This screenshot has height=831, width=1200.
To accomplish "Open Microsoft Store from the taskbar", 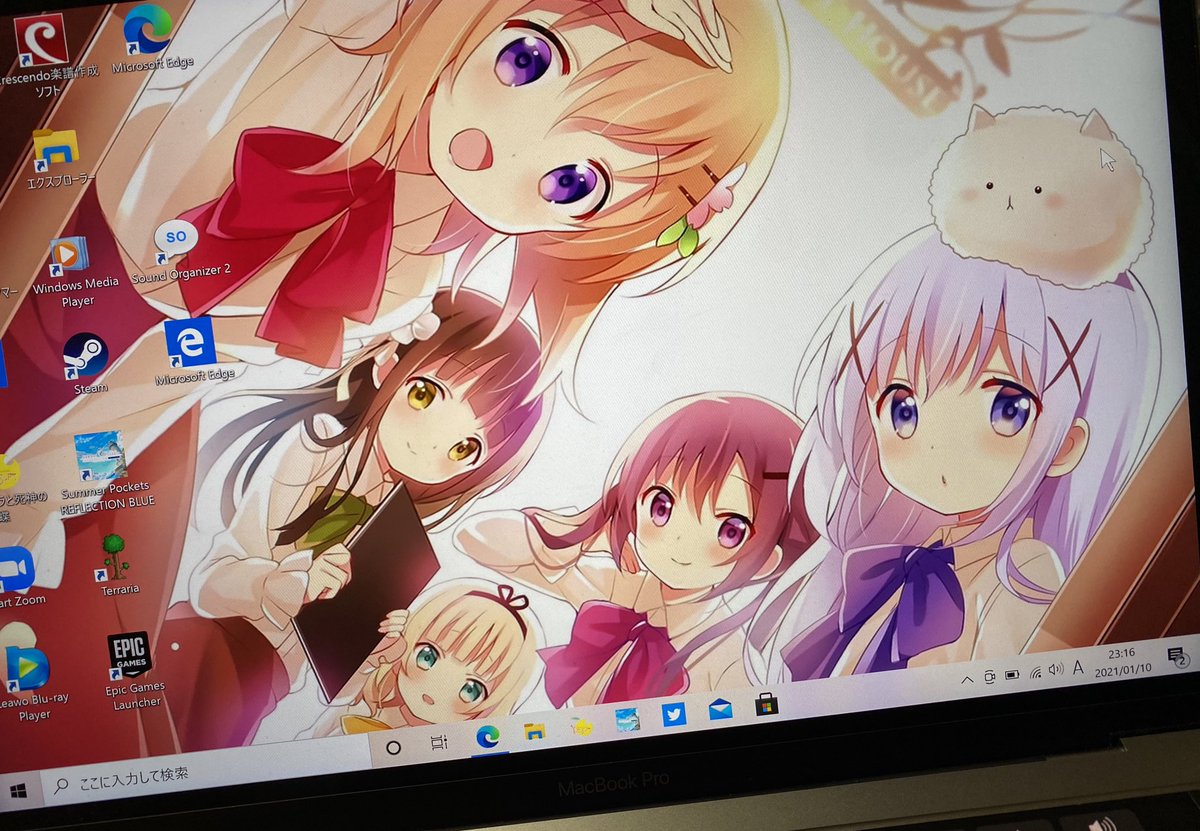I will (767, 704).
